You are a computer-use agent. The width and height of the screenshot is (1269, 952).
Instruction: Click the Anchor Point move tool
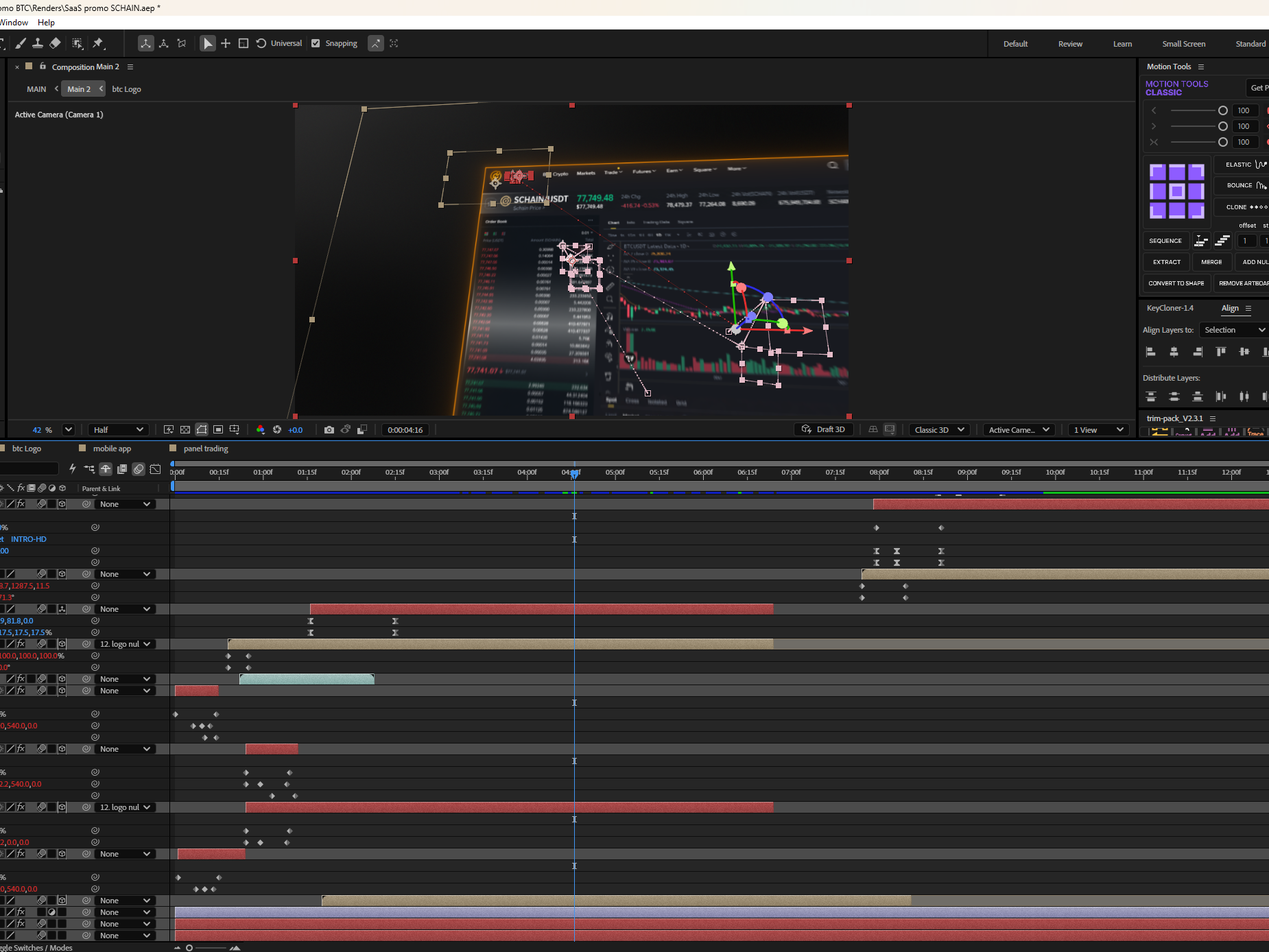(x=226, y=43)
